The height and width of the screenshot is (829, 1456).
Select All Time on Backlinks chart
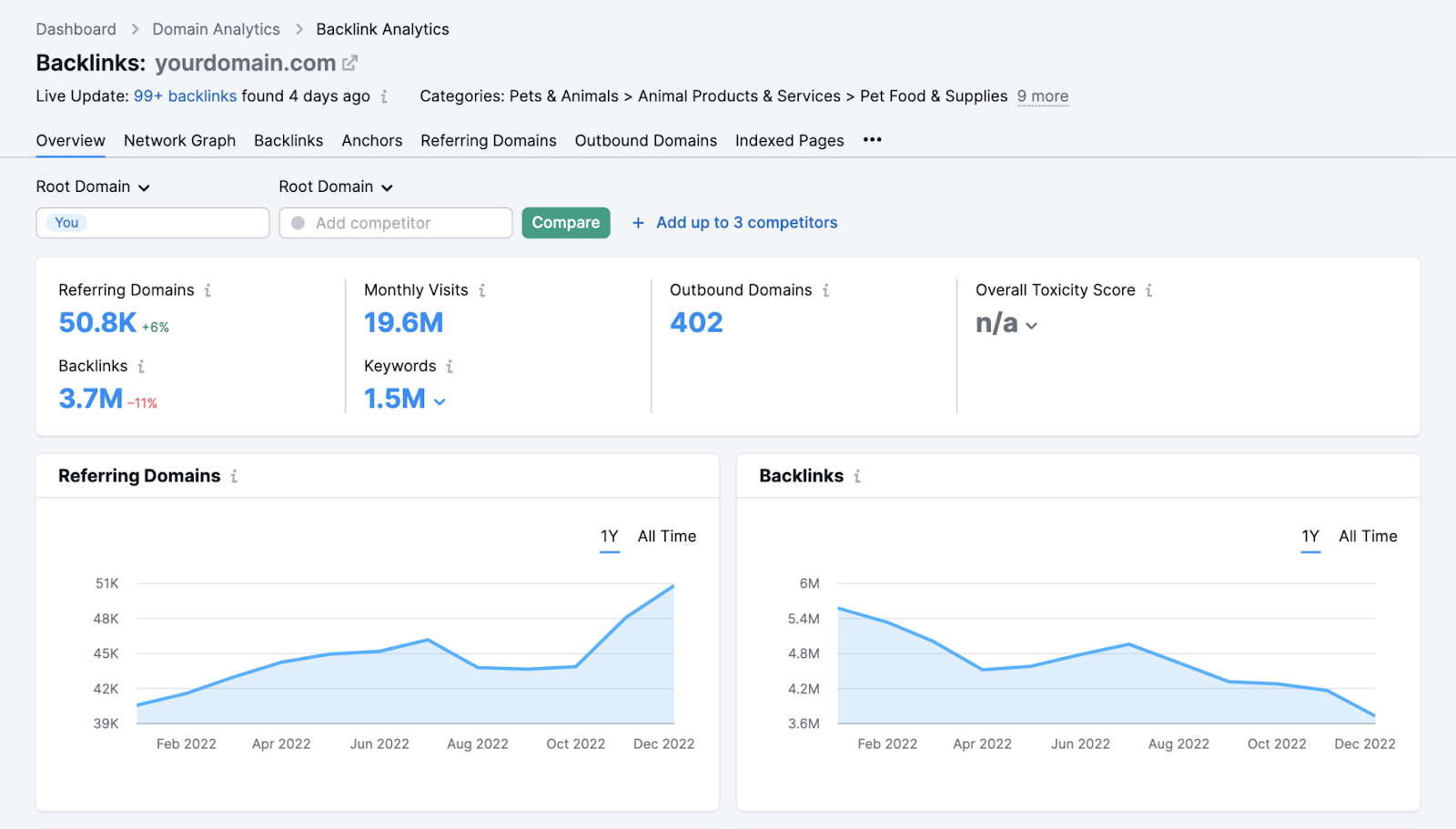pos(1368,537)
